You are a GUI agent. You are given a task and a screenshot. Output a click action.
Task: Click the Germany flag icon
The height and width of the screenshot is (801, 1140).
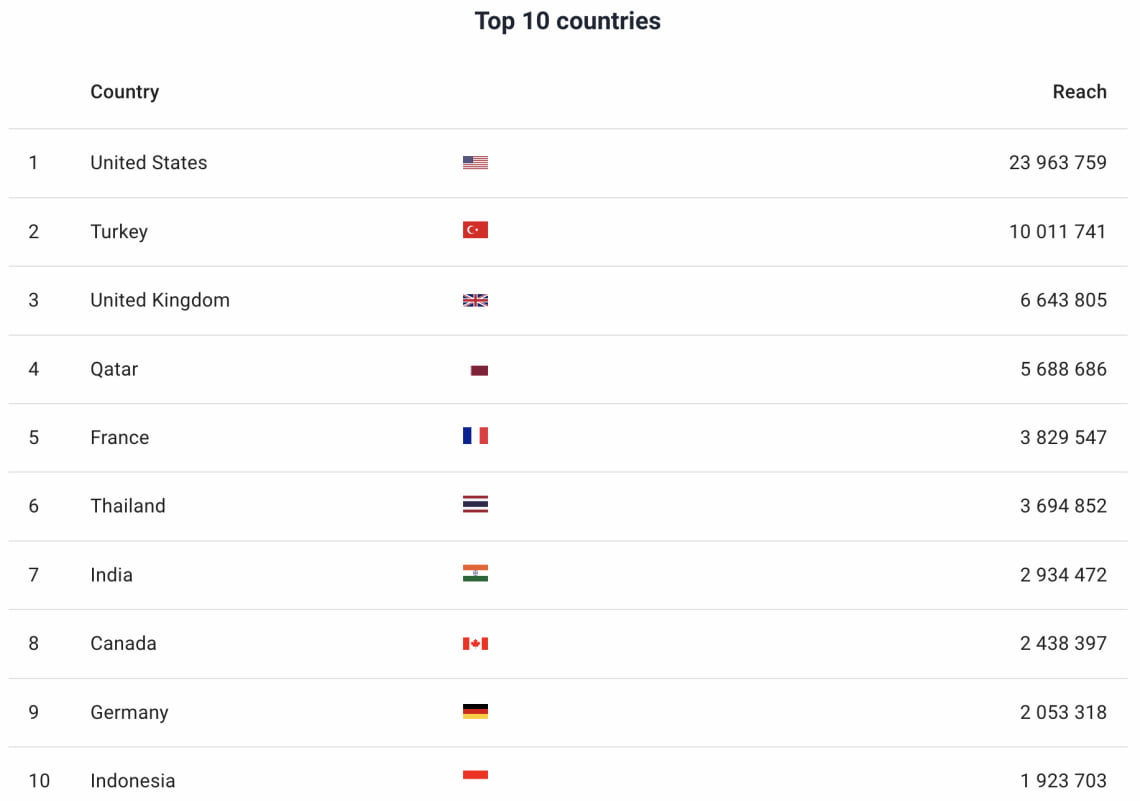click(475, 712)
